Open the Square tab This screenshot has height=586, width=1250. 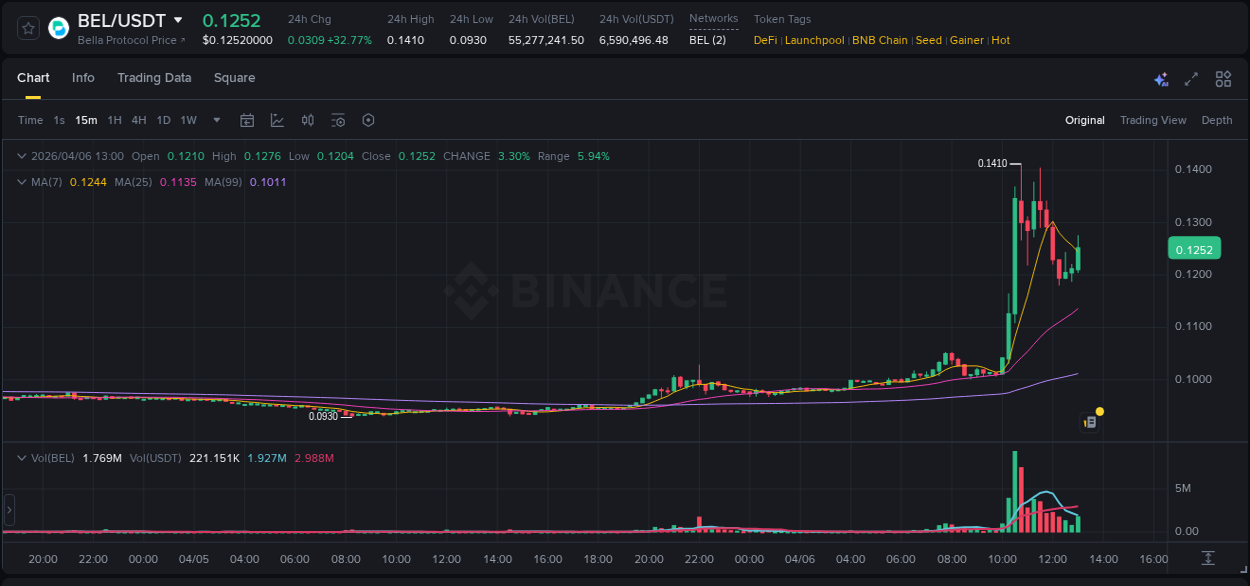click(x=234, y=78)
